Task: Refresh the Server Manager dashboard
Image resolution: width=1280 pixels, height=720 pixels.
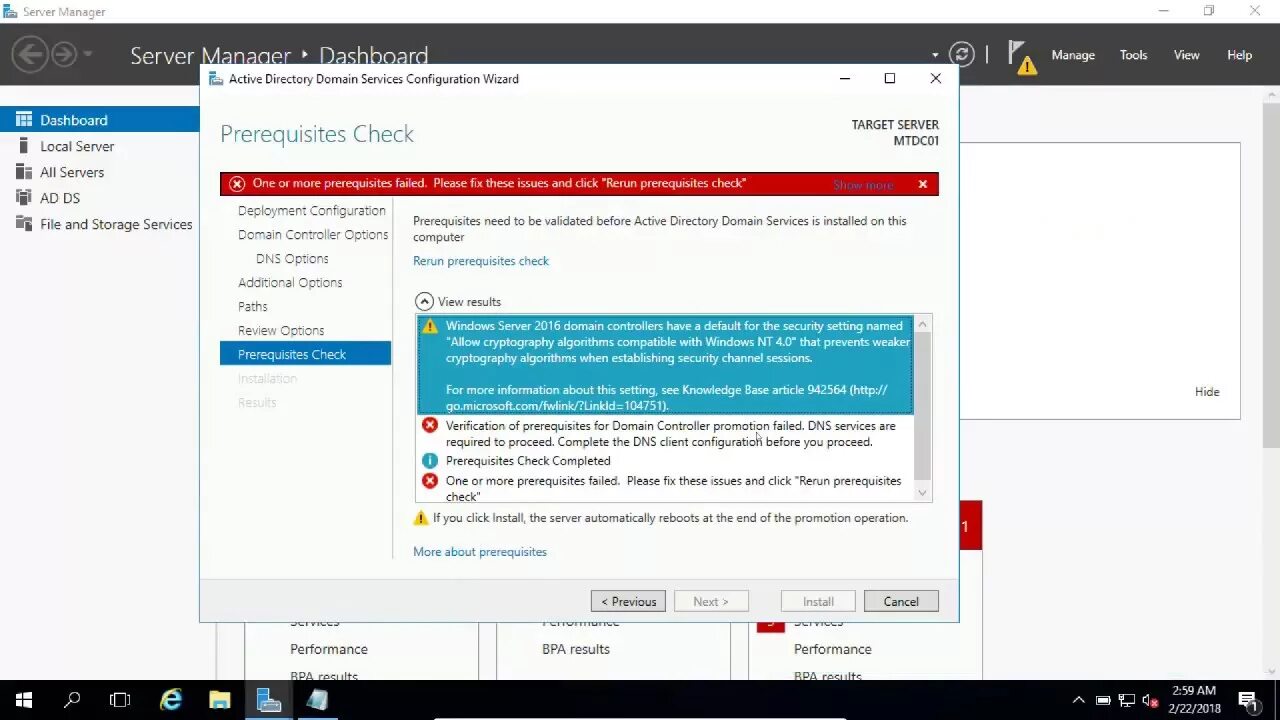Action: [x=961, y=54]
